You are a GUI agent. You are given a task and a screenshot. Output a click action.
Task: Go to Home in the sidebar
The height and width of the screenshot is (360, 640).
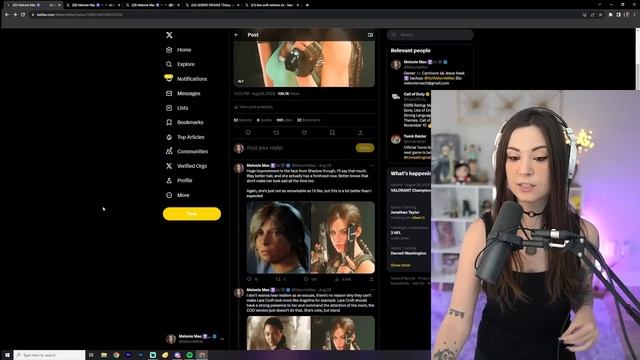point(179,50)
